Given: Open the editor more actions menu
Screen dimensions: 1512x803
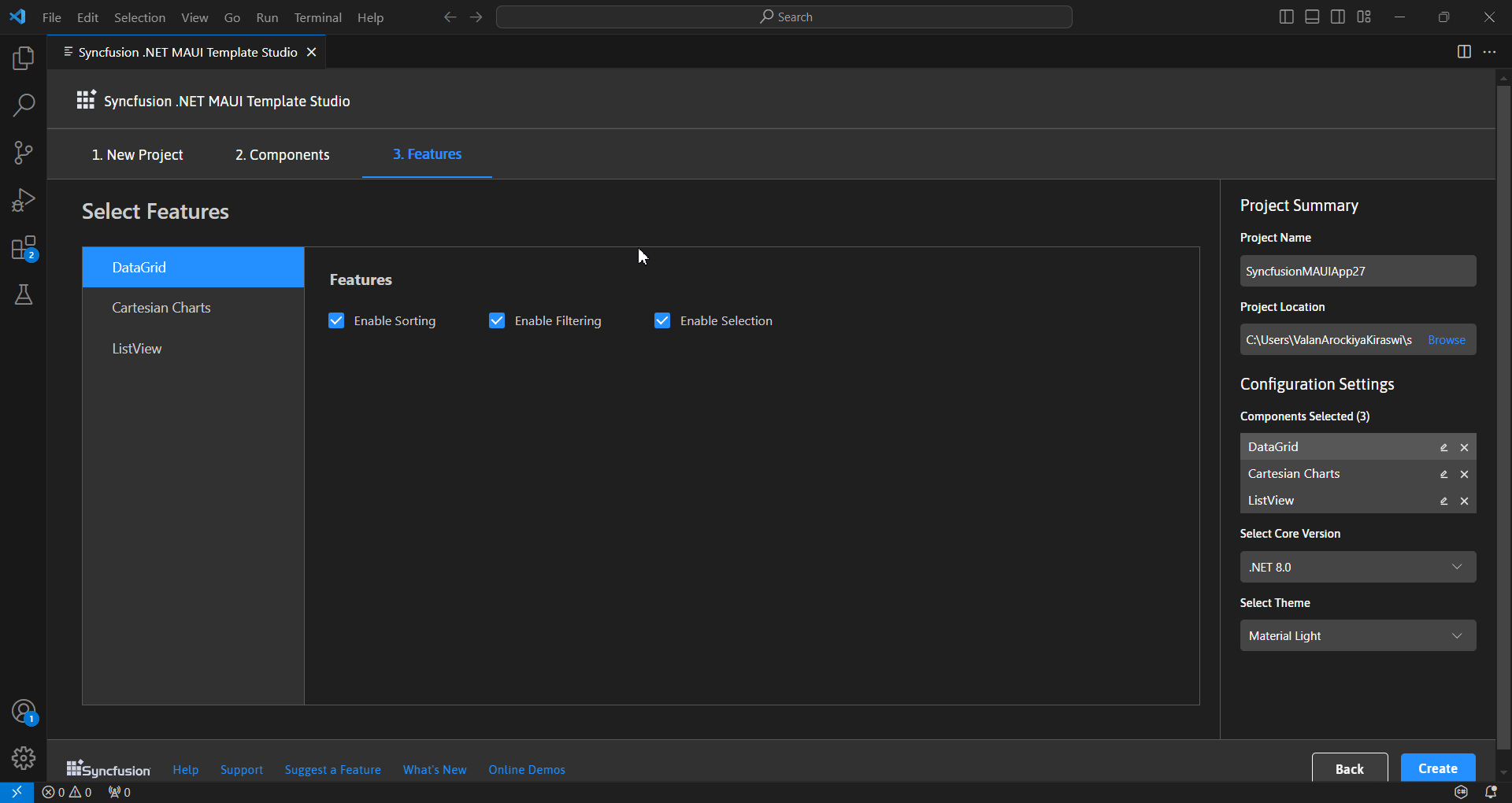Looking at the screenshot, I should point(1490,52).
